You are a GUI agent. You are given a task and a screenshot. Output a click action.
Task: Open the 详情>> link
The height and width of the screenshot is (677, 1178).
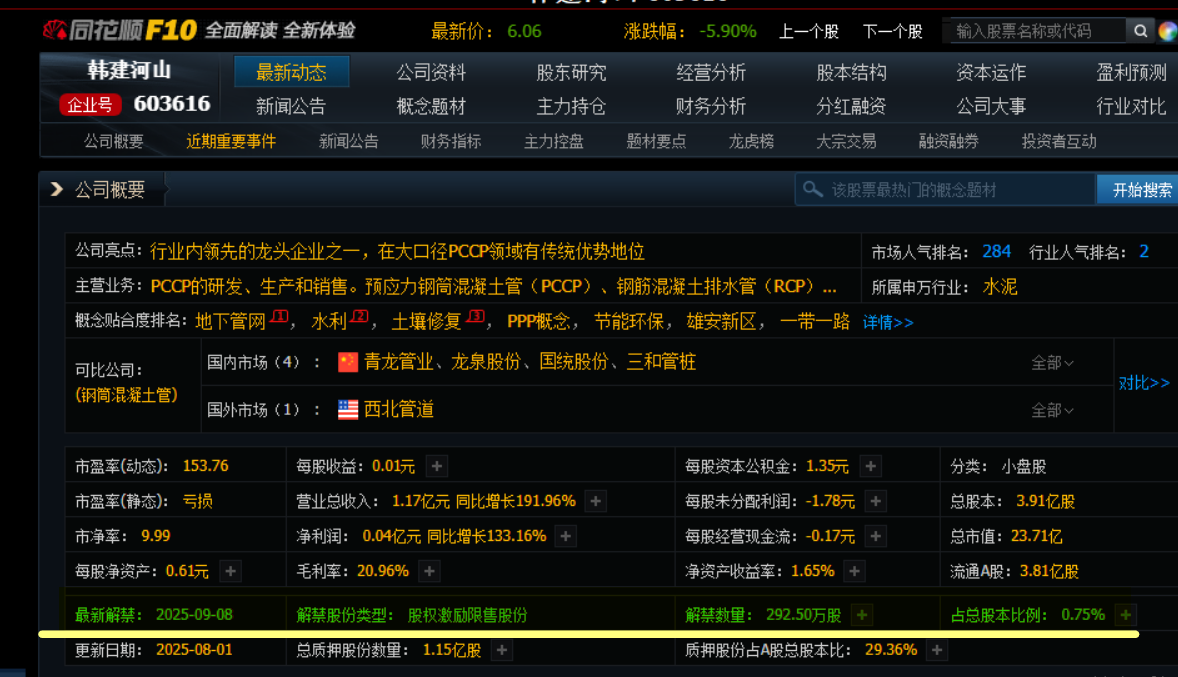click(888, 322)
